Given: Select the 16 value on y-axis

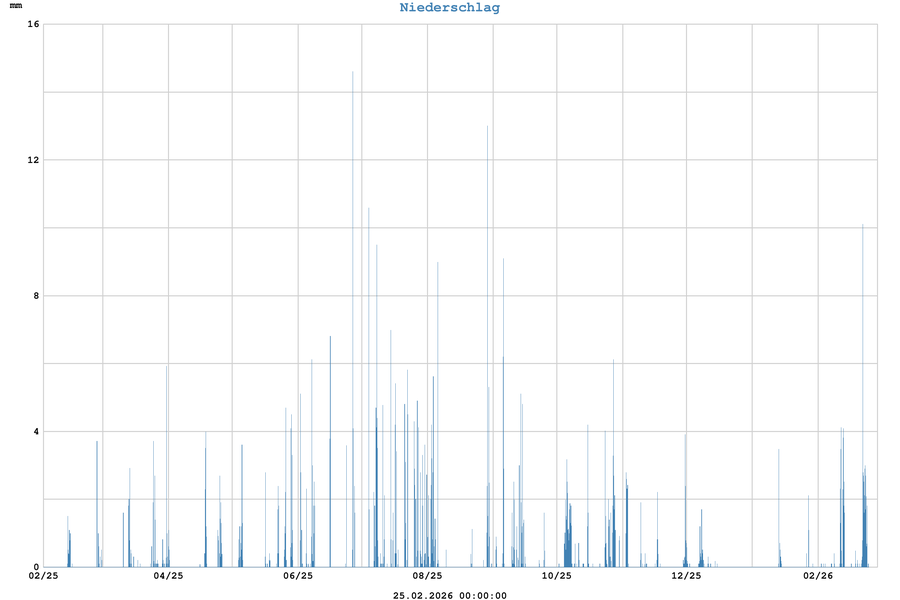Looking at the screenshot, I should coord(34,24).
